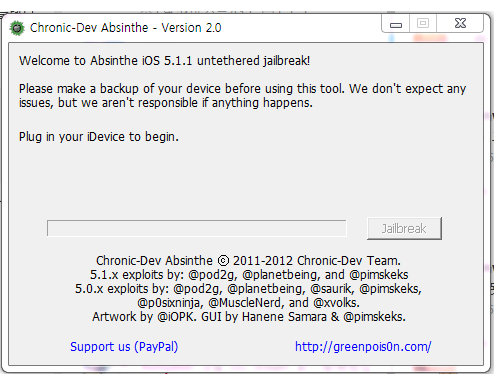
Task: Visit the http://greenpois0n.com/ link
Action: pos(363,347)
